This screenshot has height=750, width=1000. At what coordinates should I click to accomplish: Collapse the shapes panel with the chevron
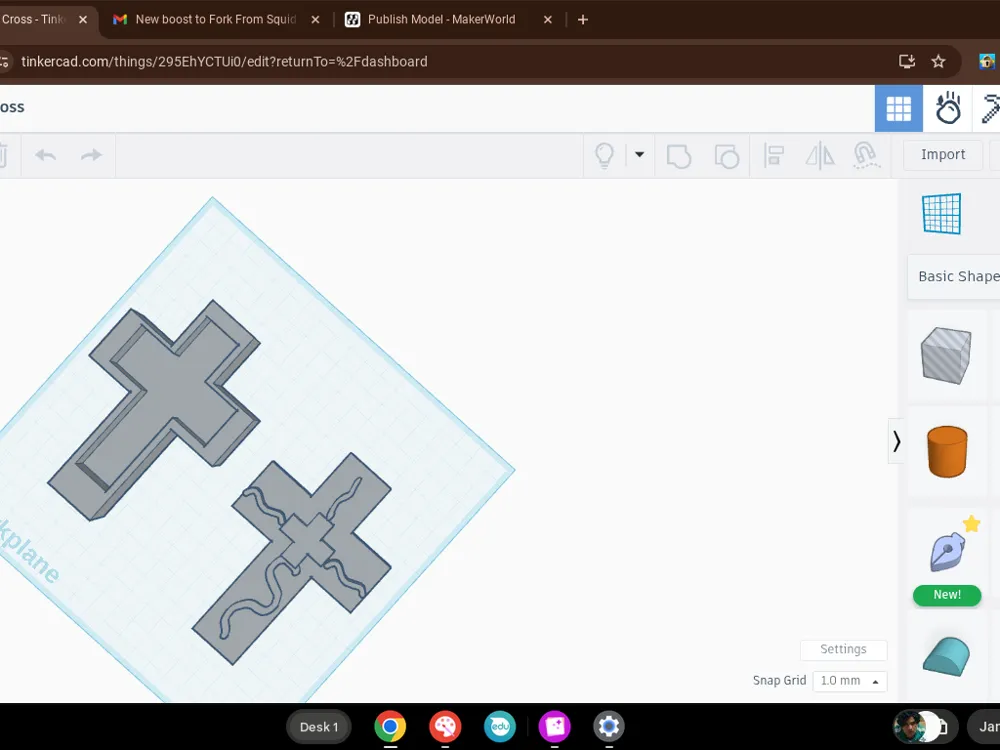coord(895,440)
